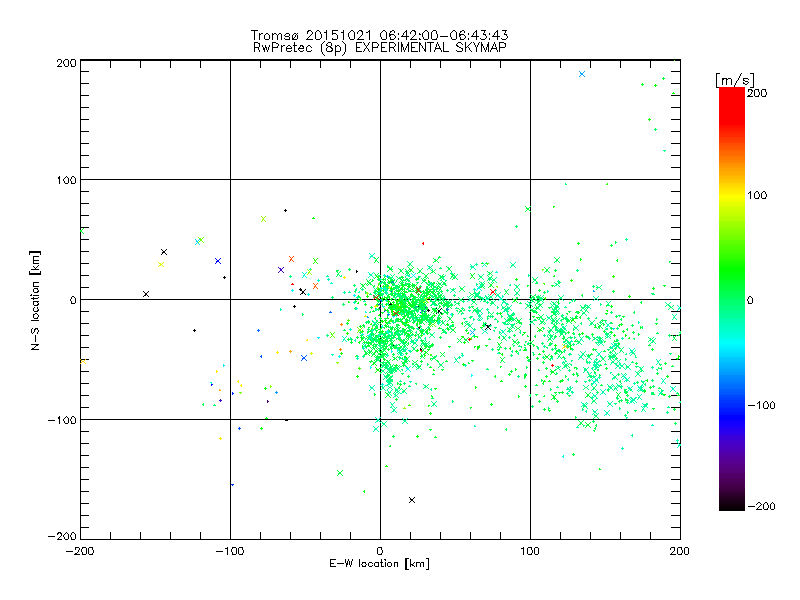Click the x-axis '0' tick label
This screenshot has width=800, height=600.
380,551
